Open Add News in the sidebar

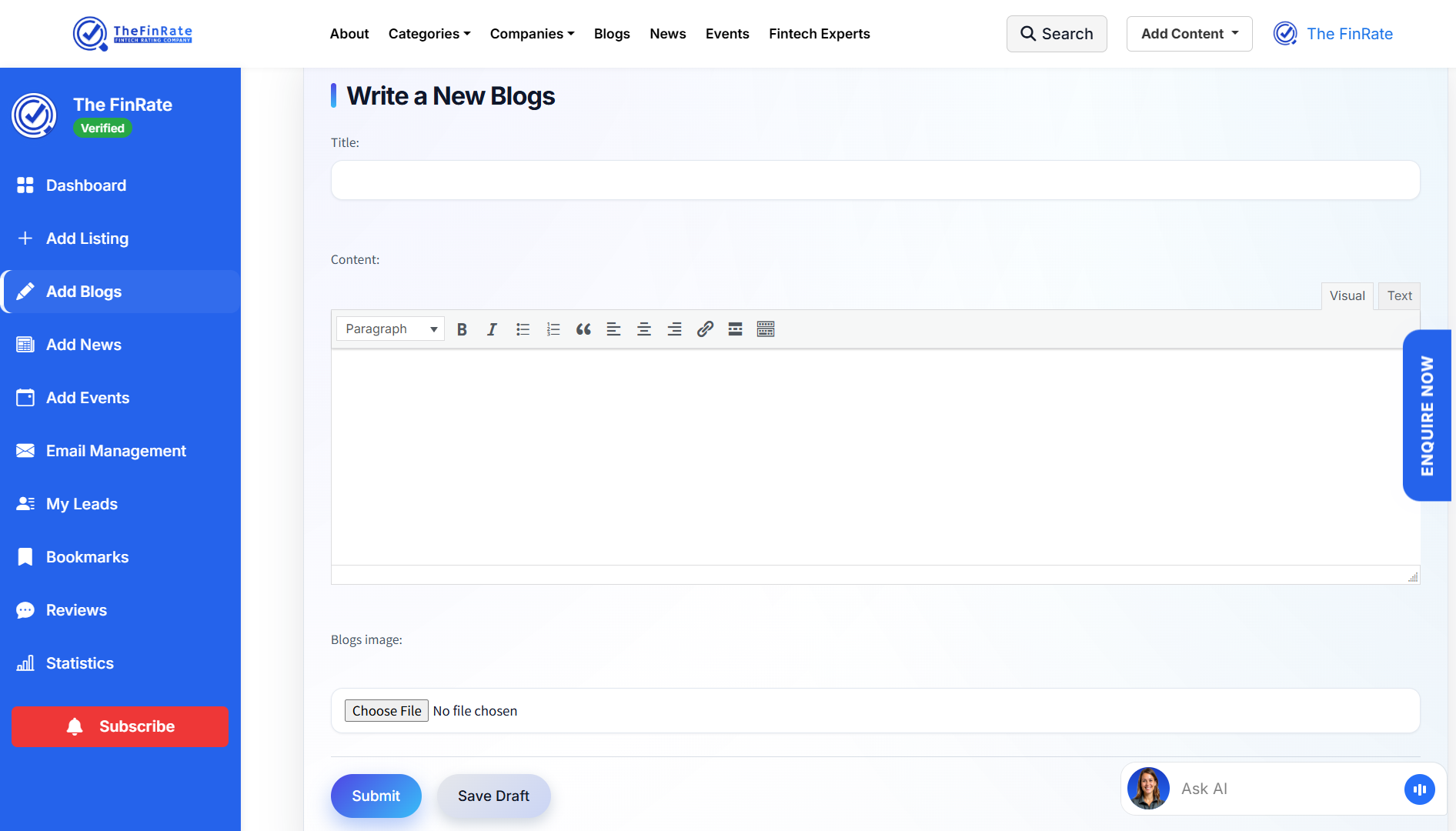84,345
